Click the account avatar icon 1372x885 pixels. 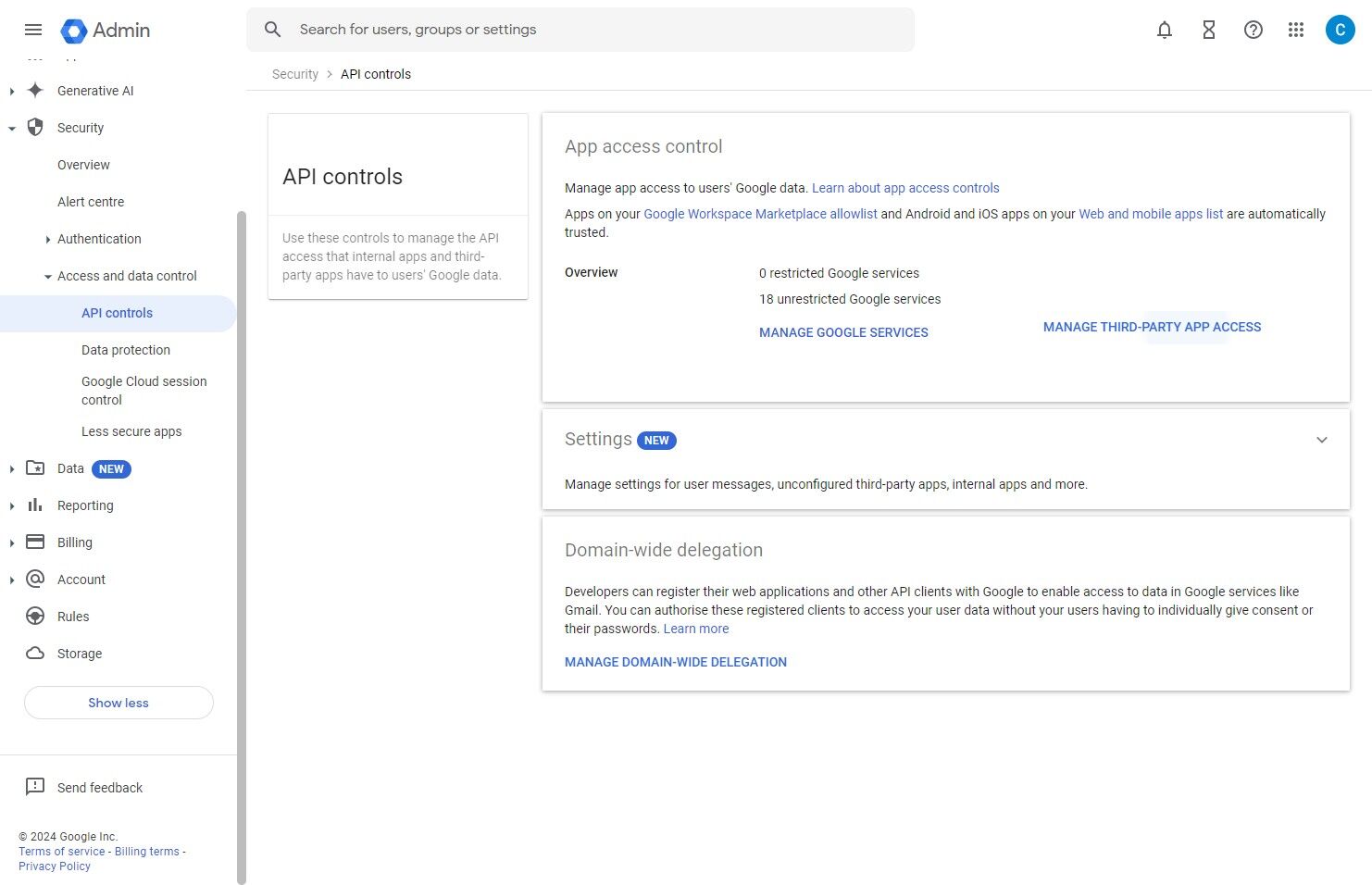[x=1340, y=30]
